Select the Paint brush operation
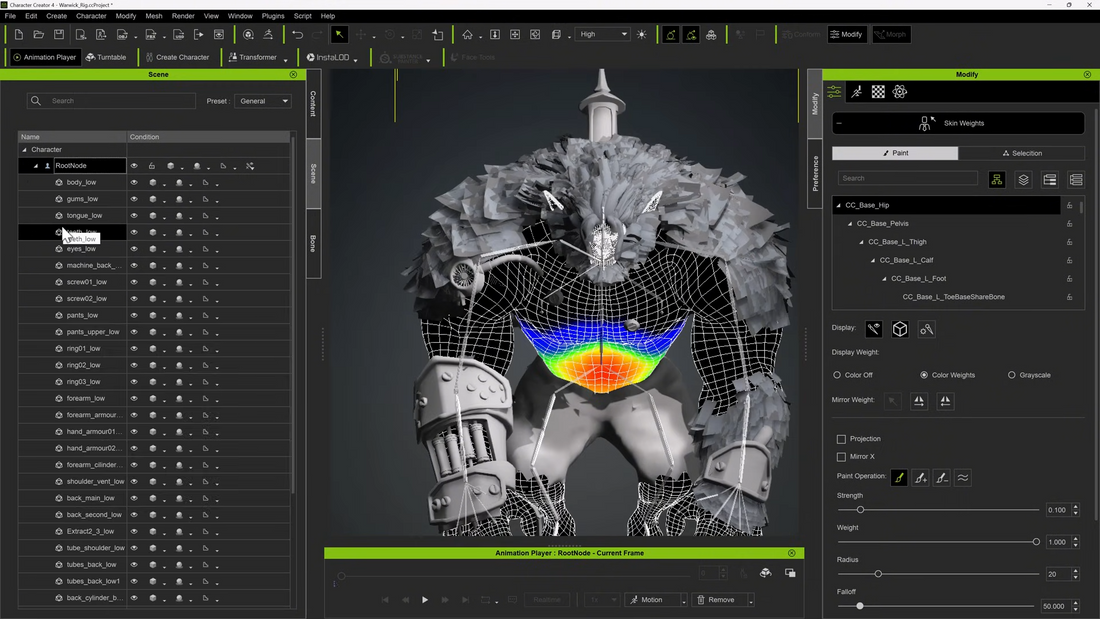 899,478
